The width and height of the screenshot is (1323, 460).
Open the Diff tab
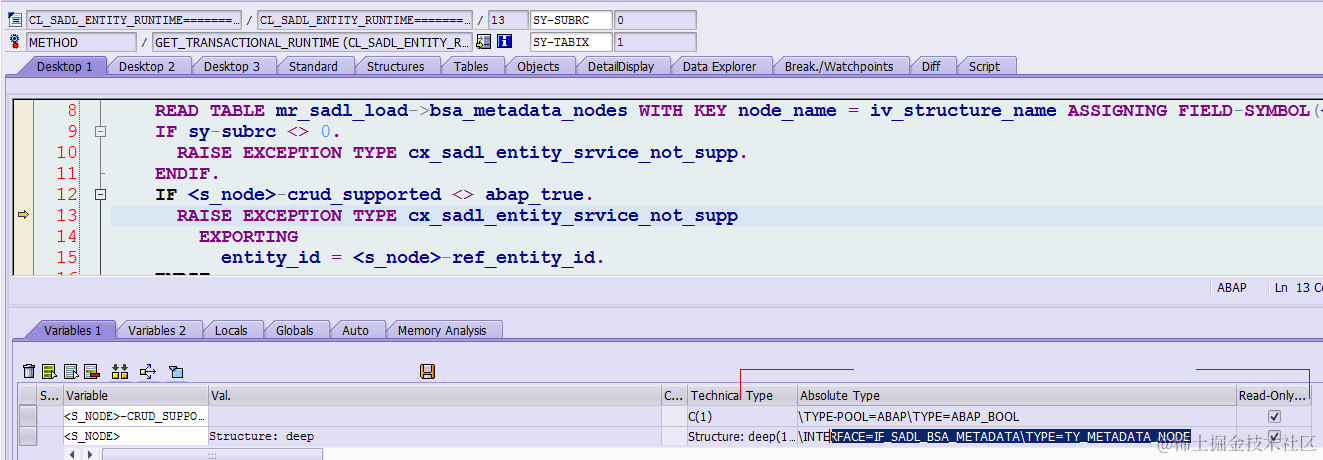[931, 66]
